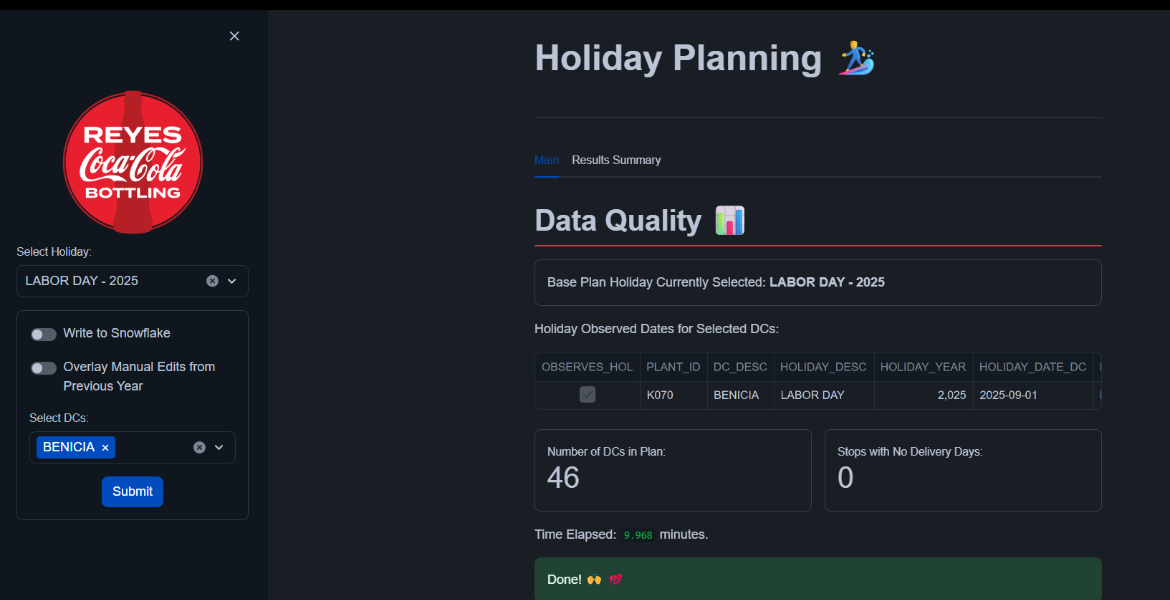Image resolution: width=1170 pixels, height=600 pixels.
Task: Click the surfer emoji next to Holiday Planning
Action: (x=856, y=58)
